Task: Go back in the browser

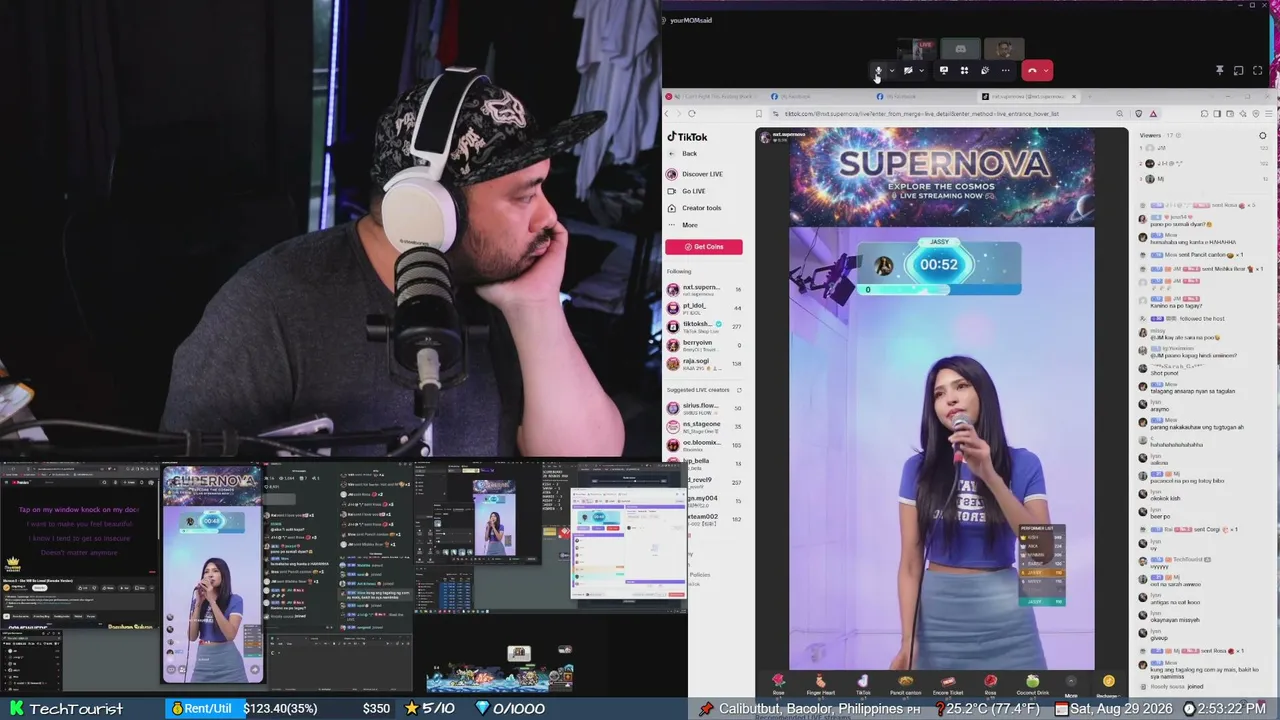Action: (668, 114)
